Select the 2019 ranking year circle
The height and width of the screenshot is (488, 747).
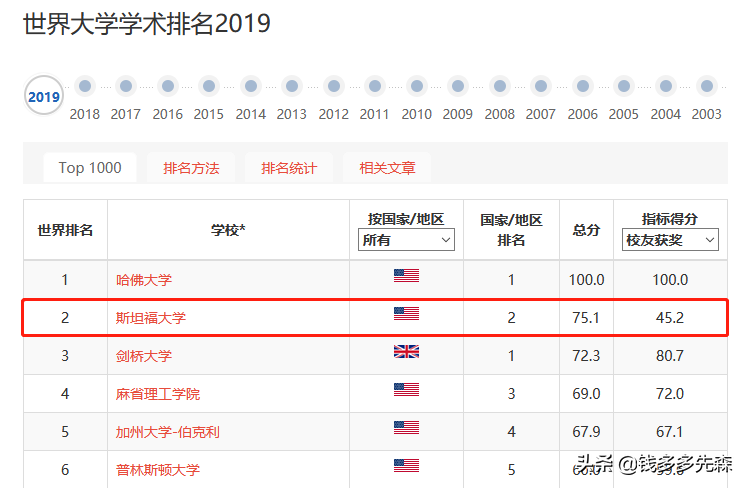click(43, 95)
